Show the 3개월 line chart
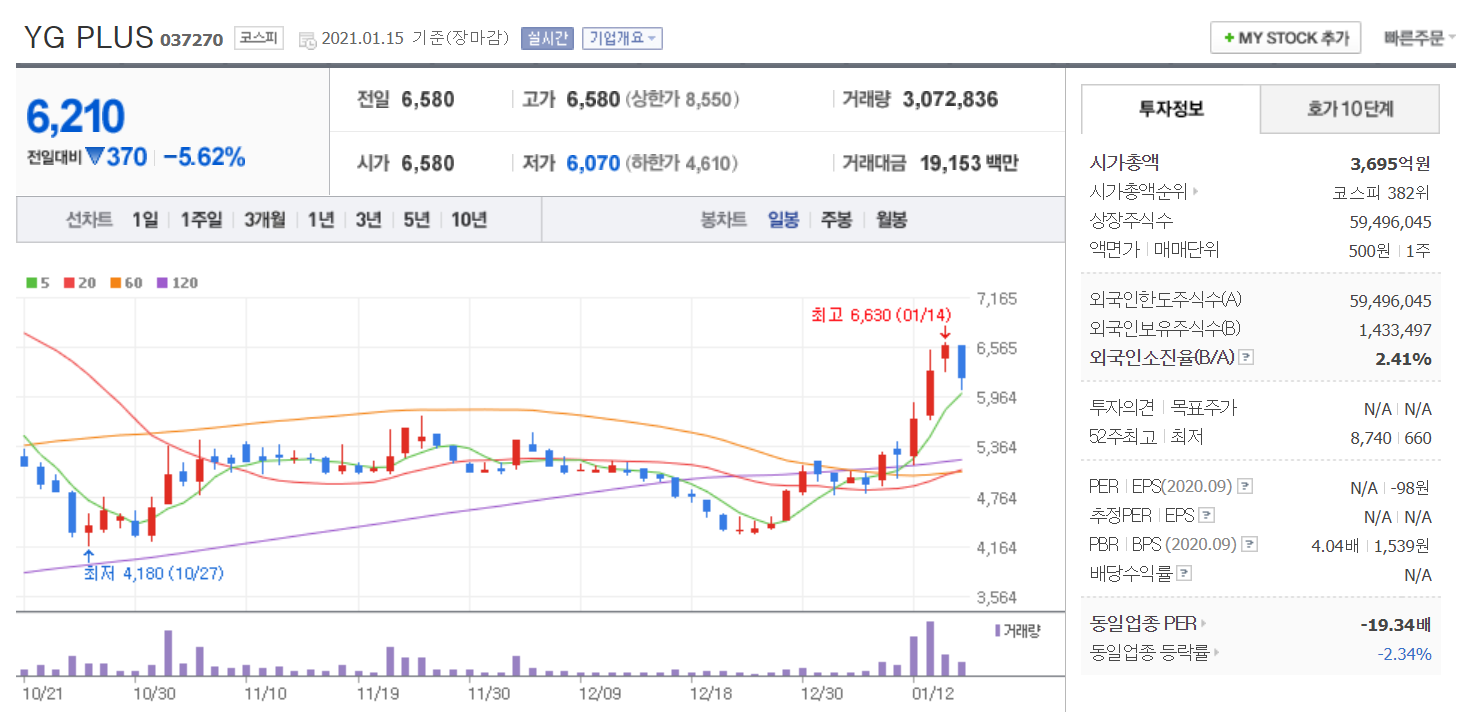This screenshot has width=1468, height=712. (x=264, y=220)
